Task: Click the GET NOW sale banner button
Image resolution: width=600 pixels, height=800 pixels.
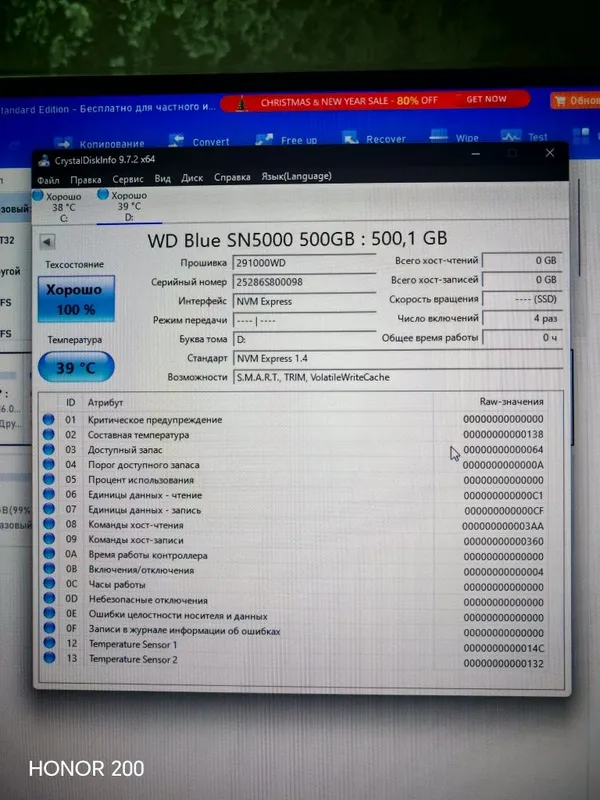Action: [x=486, y=99]
